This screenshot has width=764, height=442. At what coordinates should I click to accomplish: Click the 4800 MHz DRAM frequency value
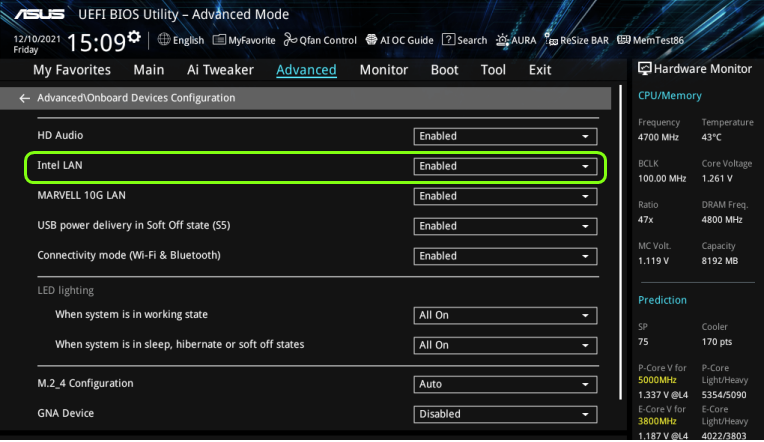722,220
